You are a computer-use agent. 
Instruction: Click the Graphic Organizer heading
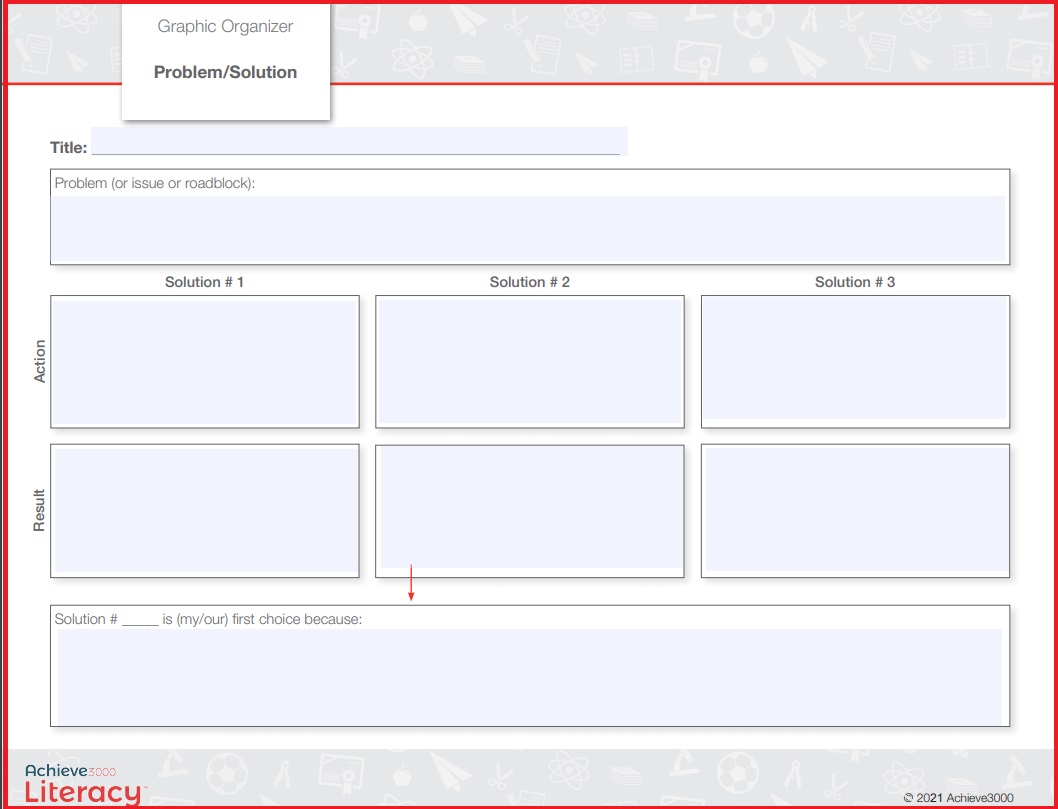225,27
